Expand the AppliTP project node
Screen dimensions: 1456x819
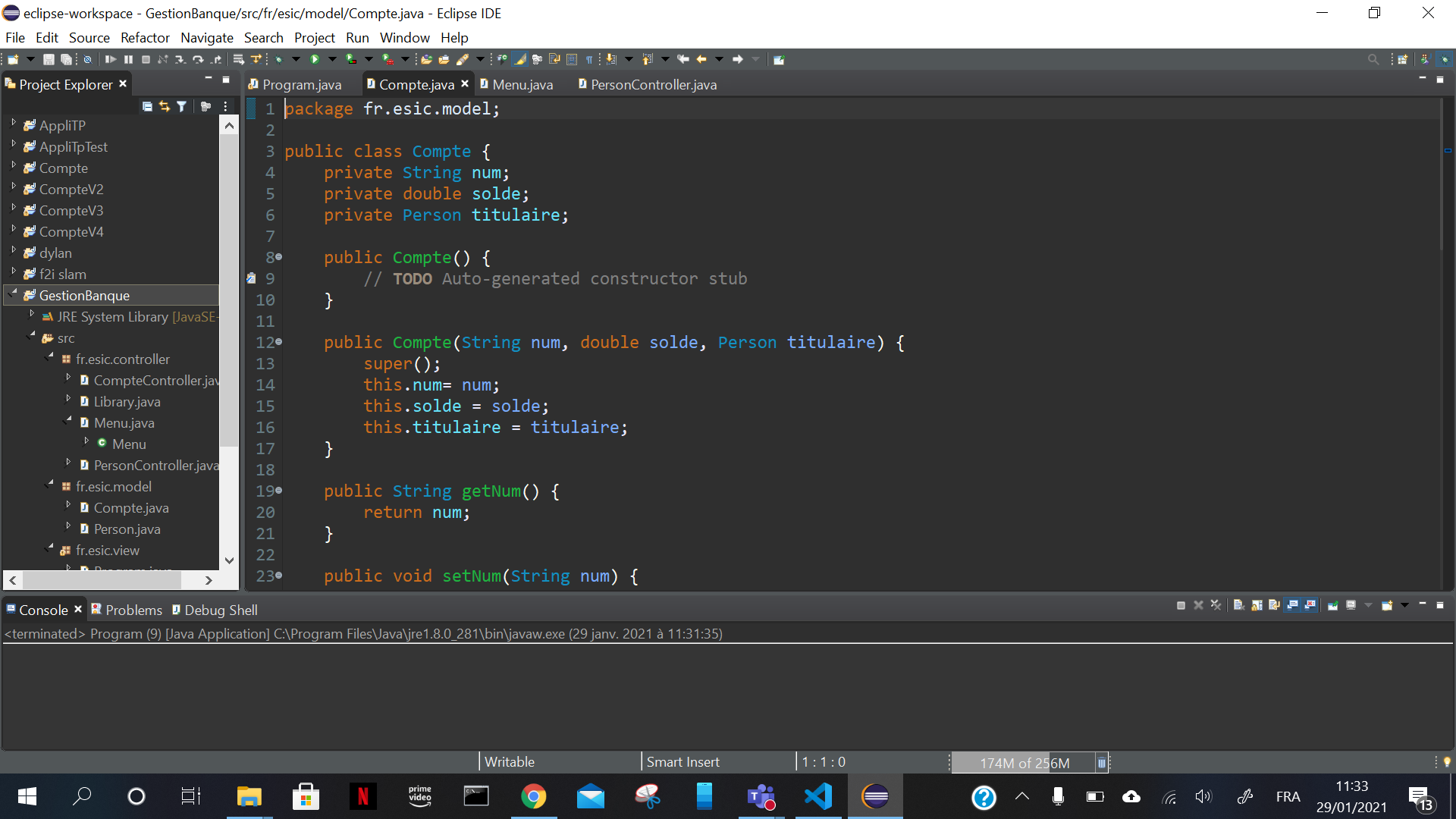click(13, 122)
